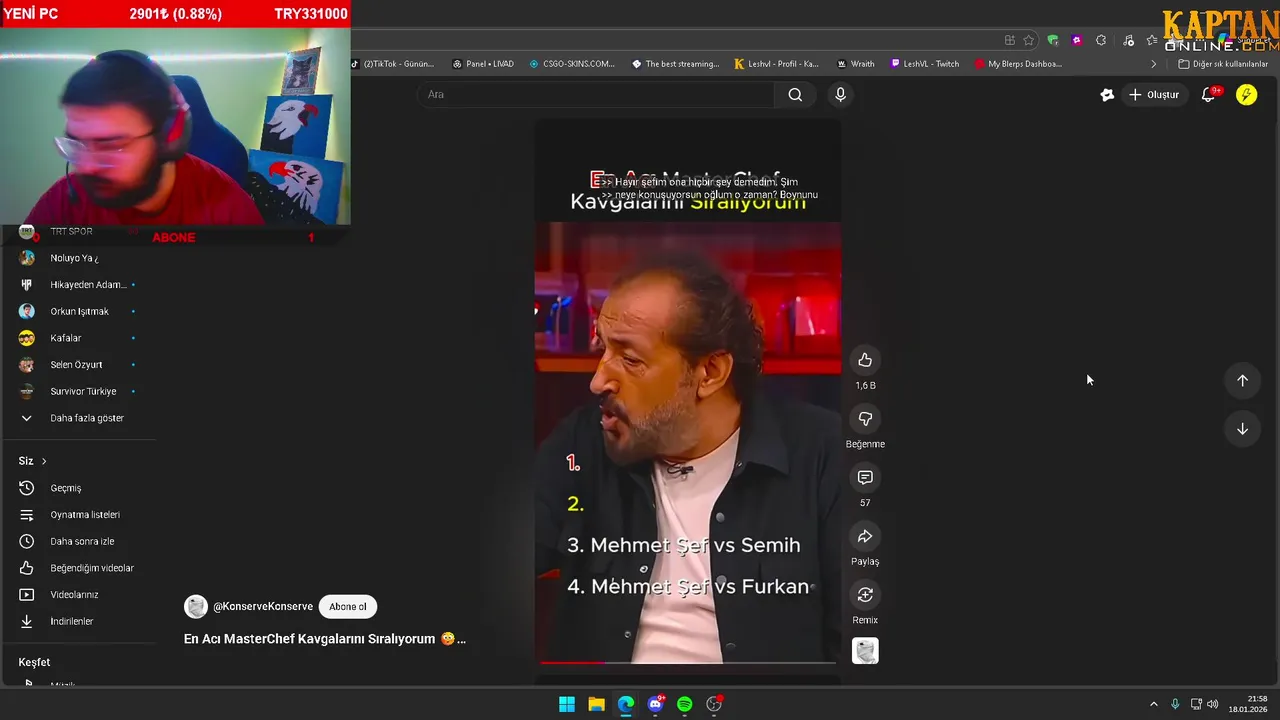Go to next Short with down arrow
Viewport: 1280px width, 720px height.
(1242, 429)
